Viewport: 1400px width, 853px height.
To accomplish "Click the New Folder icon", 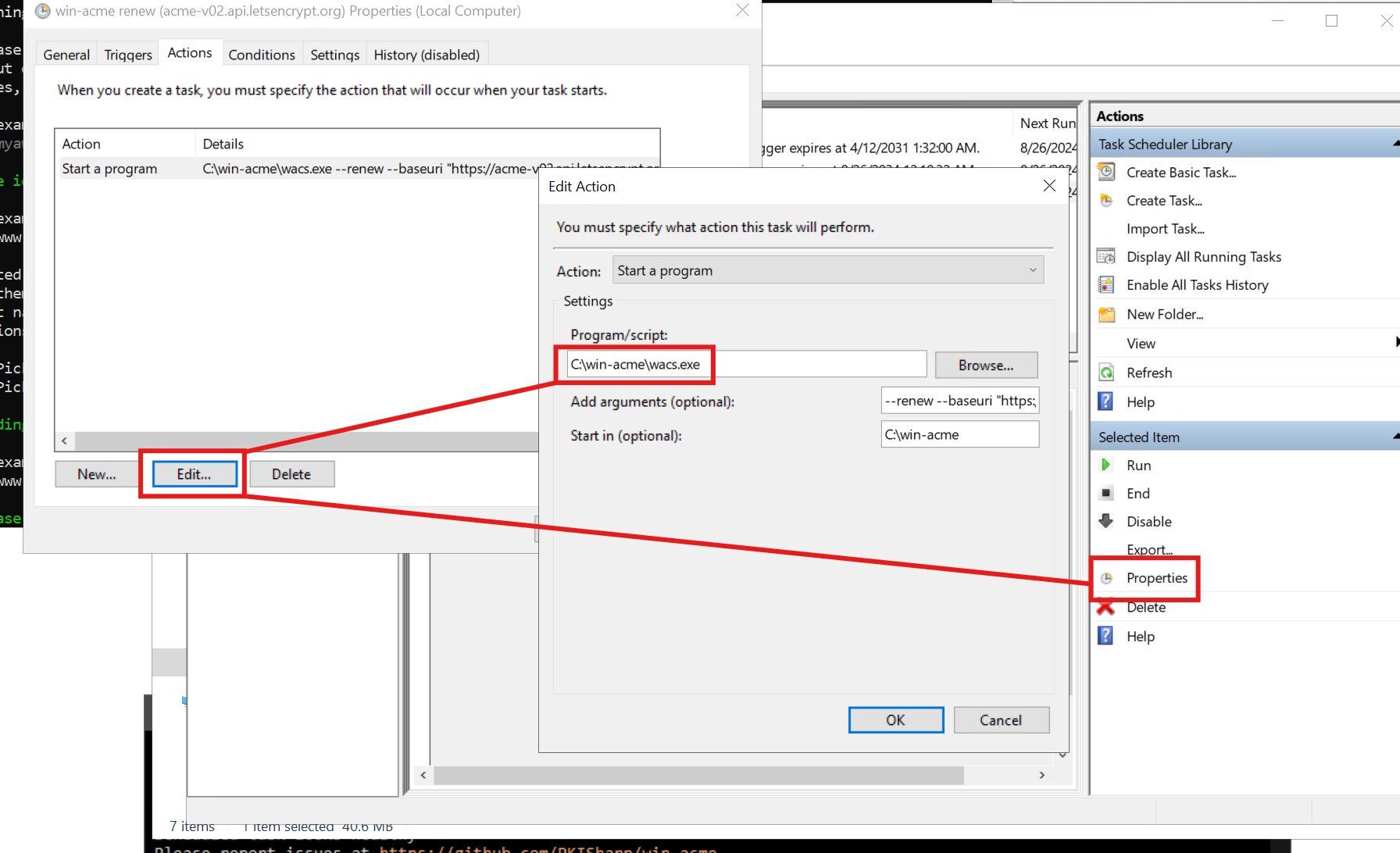I will pos(1106,314).
